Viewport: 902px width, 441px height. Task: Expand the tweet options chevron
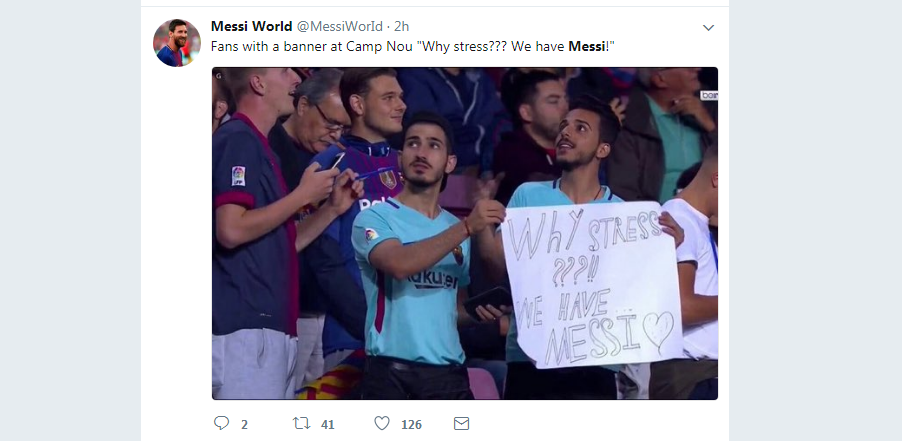click(x=708, y=28)
